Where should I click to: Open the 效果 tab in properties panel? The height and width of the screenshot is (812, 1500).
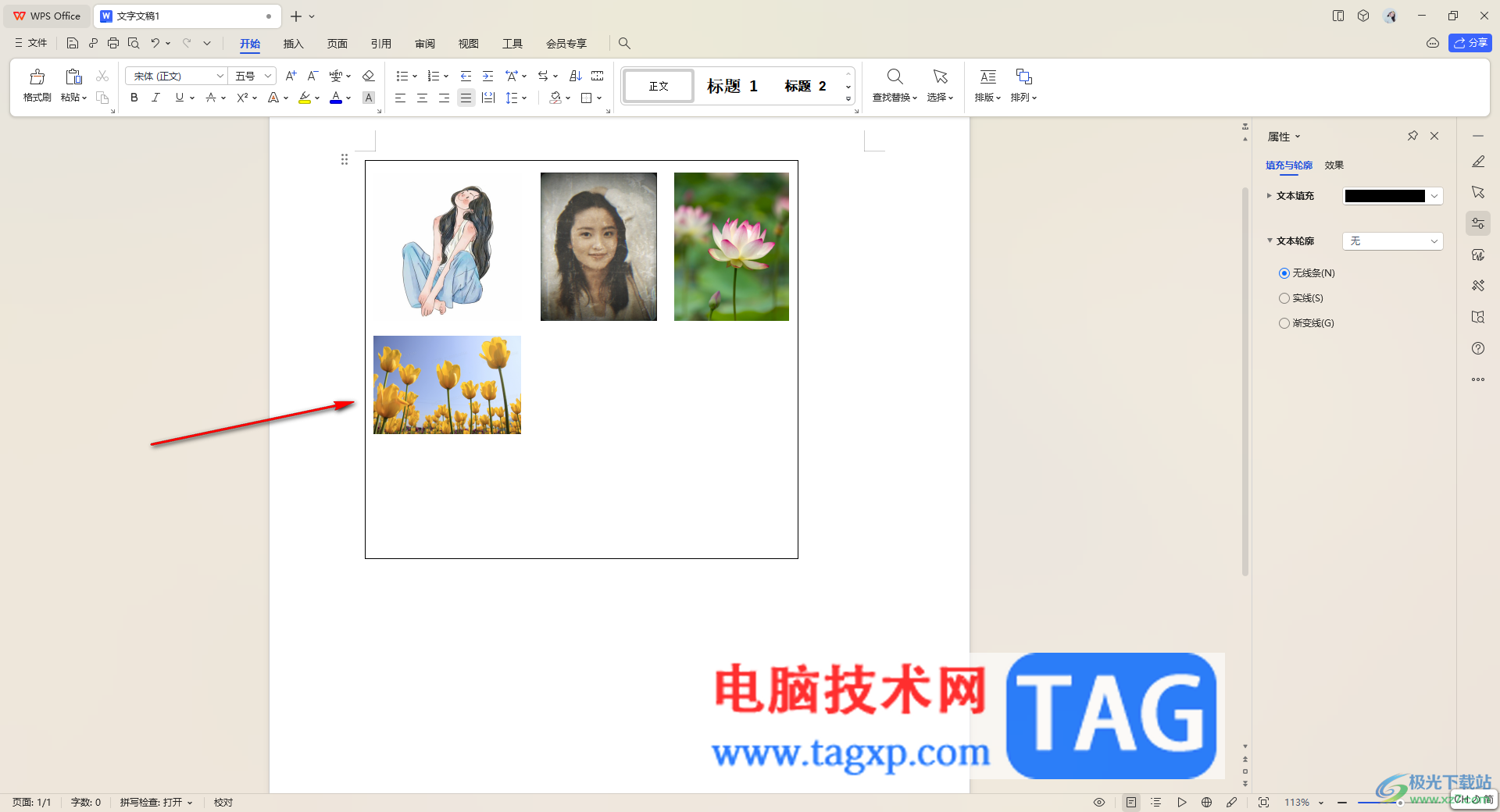point(1334,166)
